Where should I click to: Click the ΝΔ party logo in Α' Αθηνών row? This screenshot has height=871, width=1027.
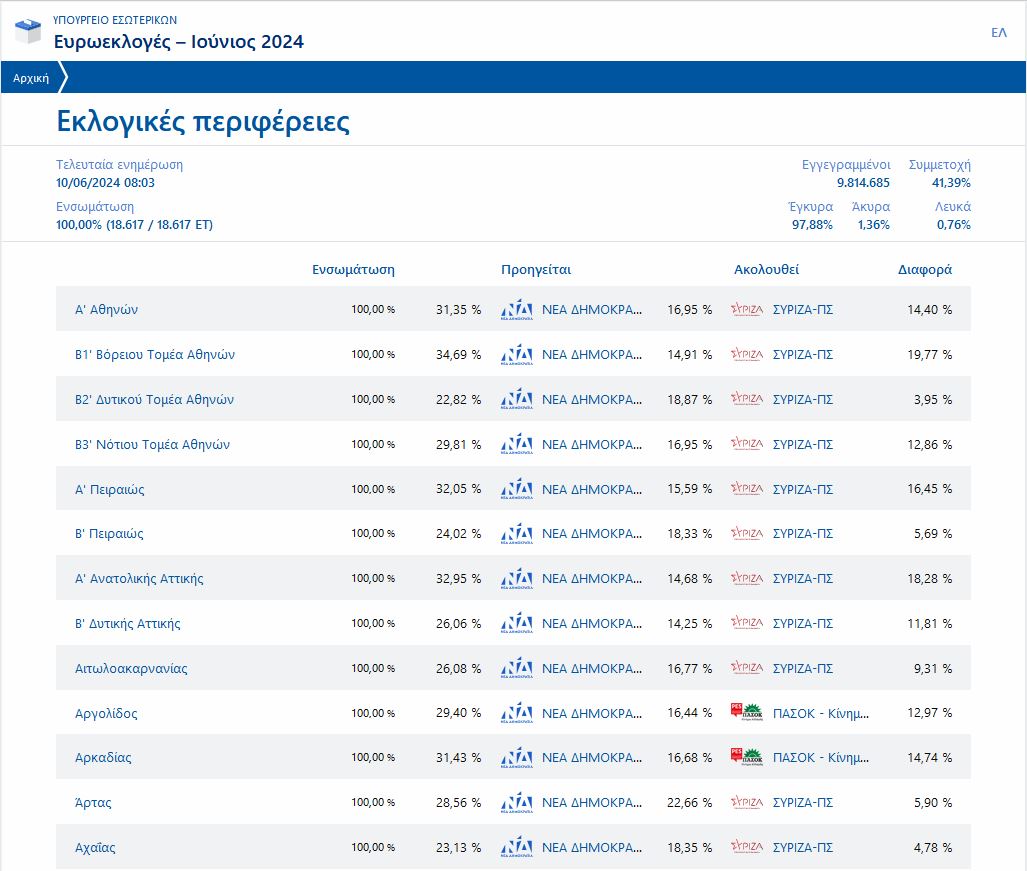[x=516, y=310]
